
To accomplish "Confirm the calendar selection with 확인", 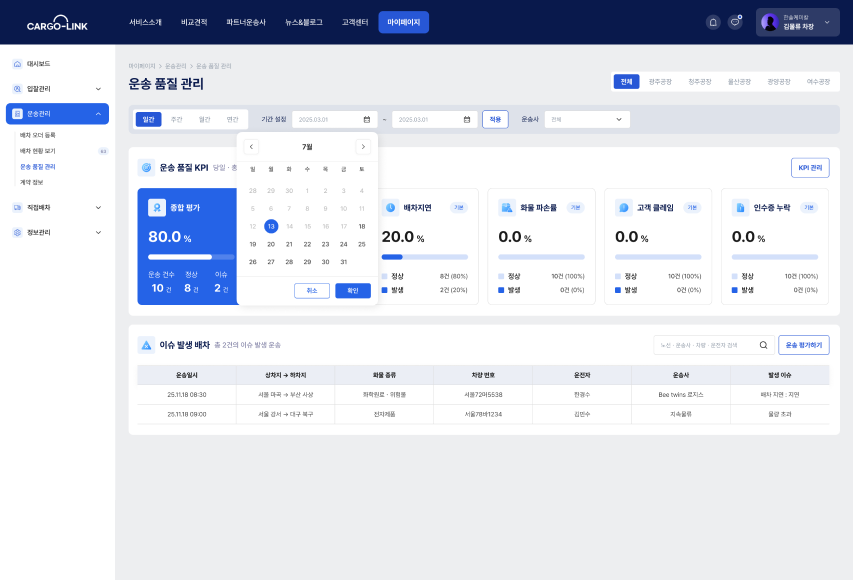I will click(353, 291).
